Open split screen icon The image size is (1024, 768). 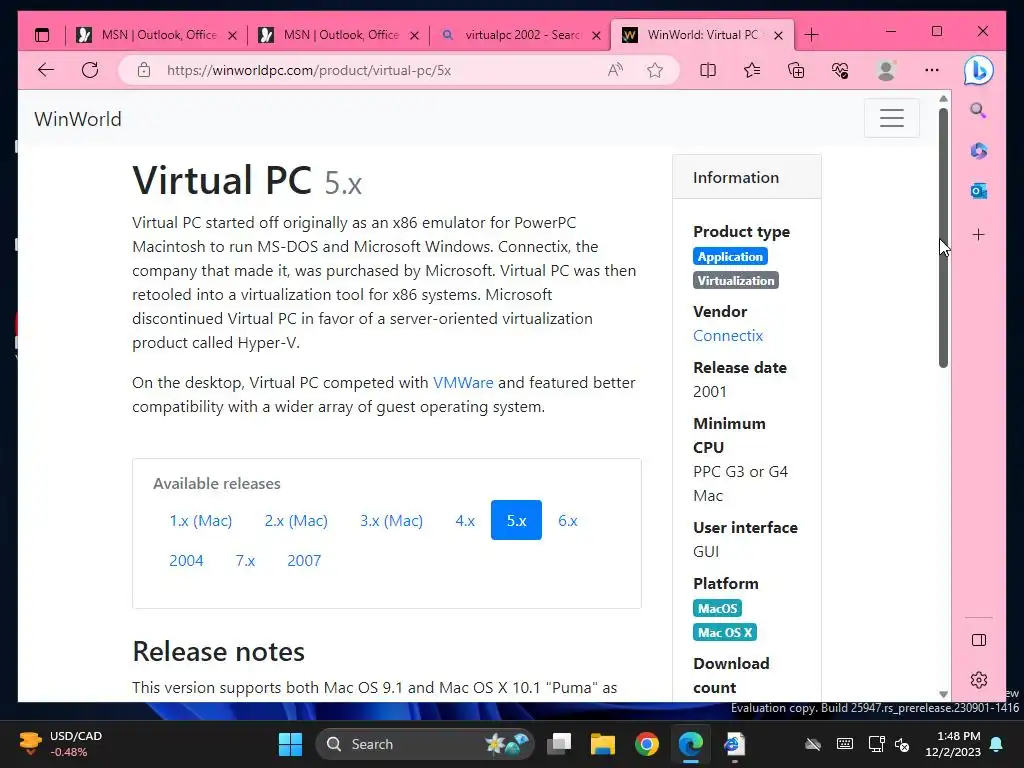tap(708, 70)
